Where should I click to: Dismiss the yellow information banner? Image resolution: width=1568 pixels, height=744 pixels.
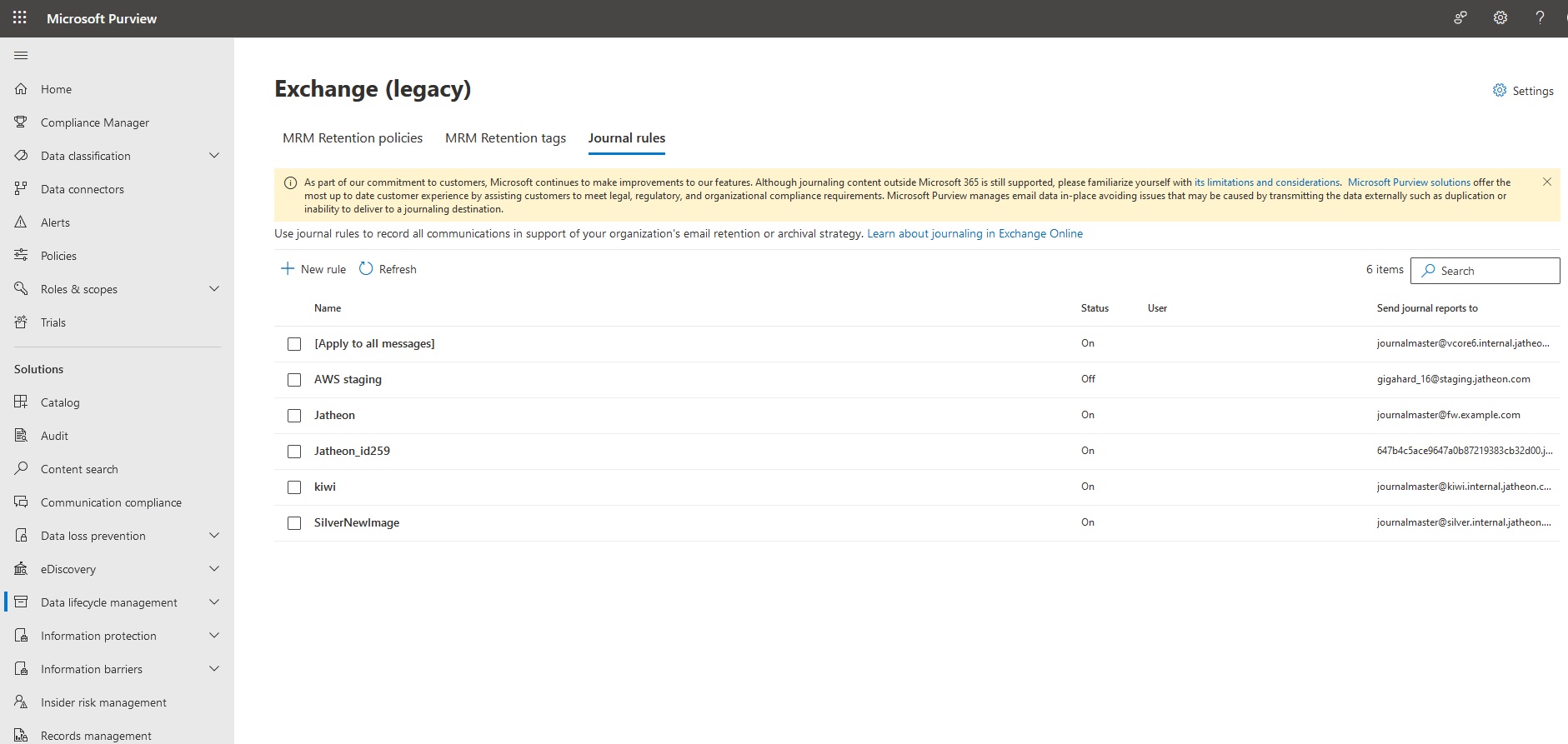pyautogui.click(x=1547, y=182)
